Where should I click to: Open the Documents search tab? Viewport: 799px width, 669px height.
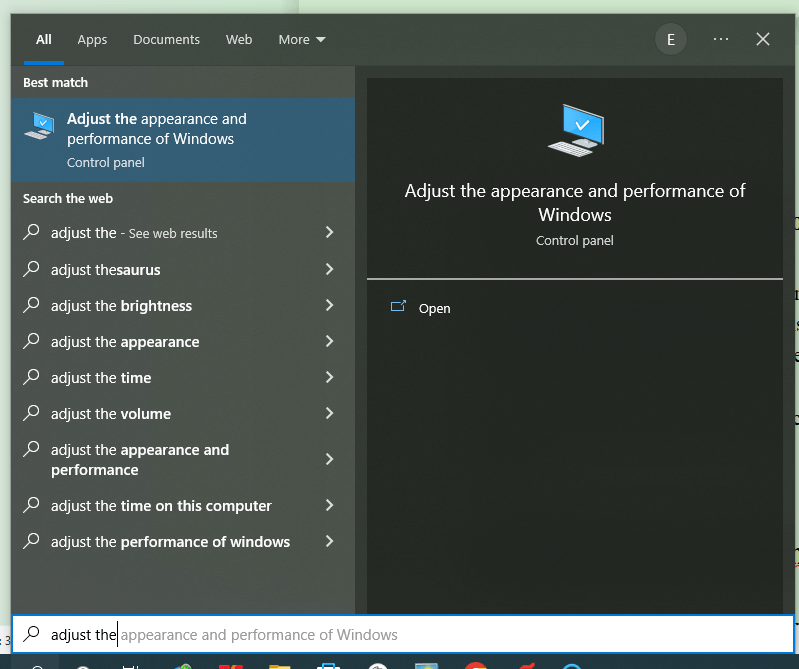[x=166, y=40]
